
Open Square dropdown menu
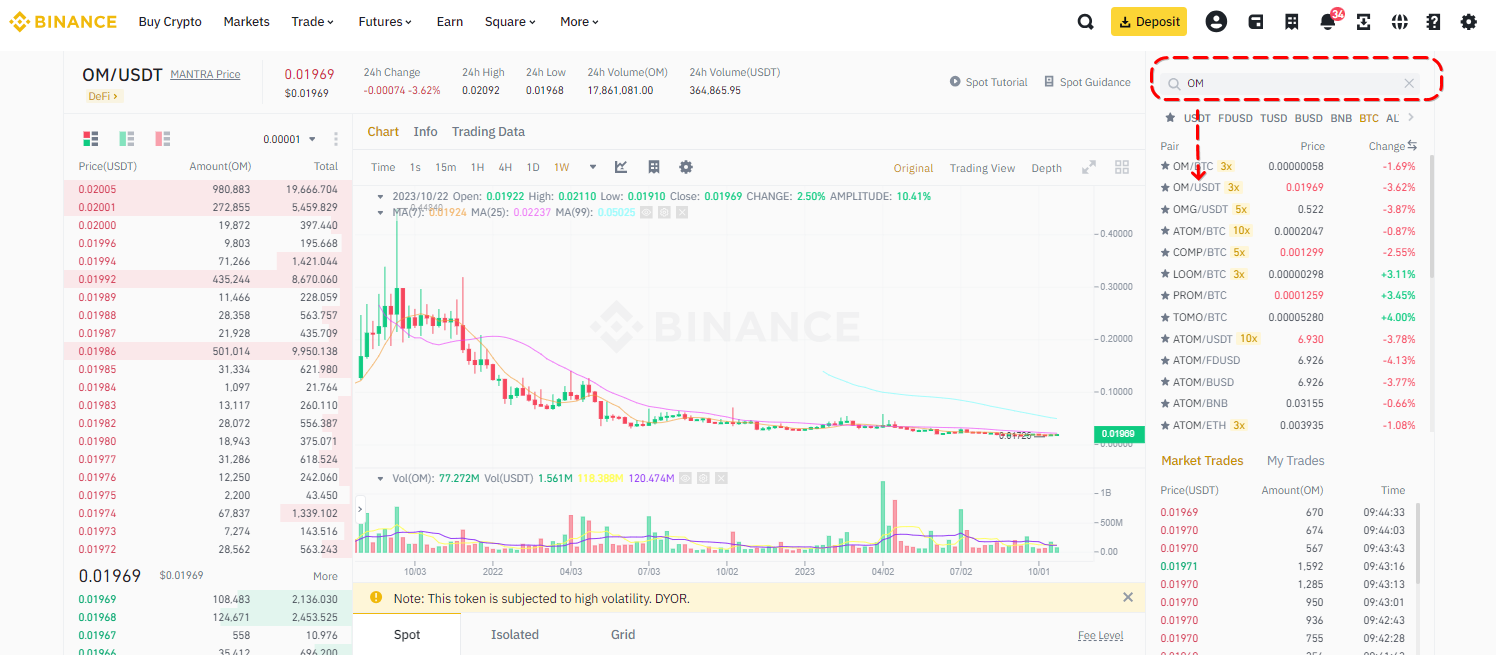511,22
